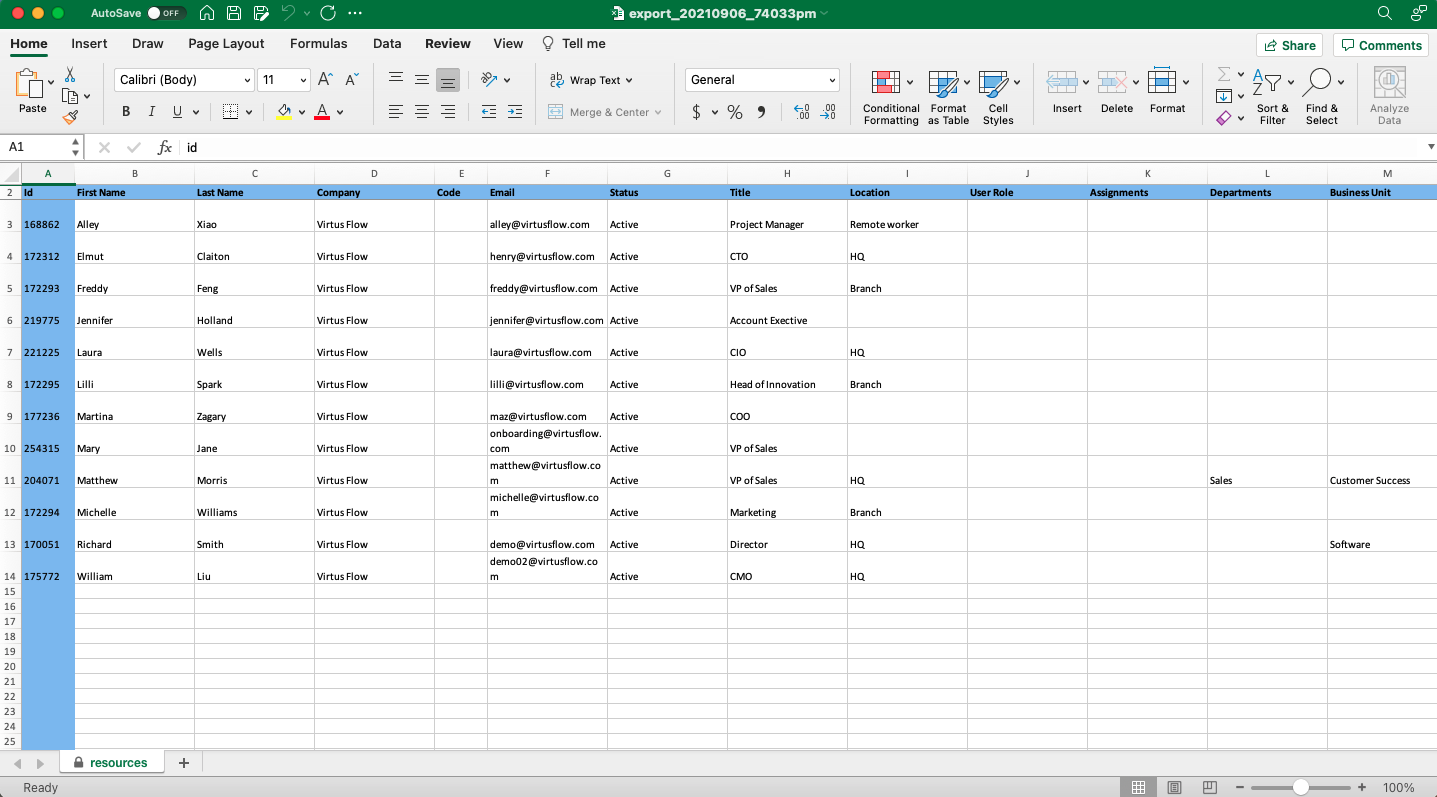The height and width of the screenshot is (797, 1437).
Task: Click the Insert cells button
Action: (1067, 92)
